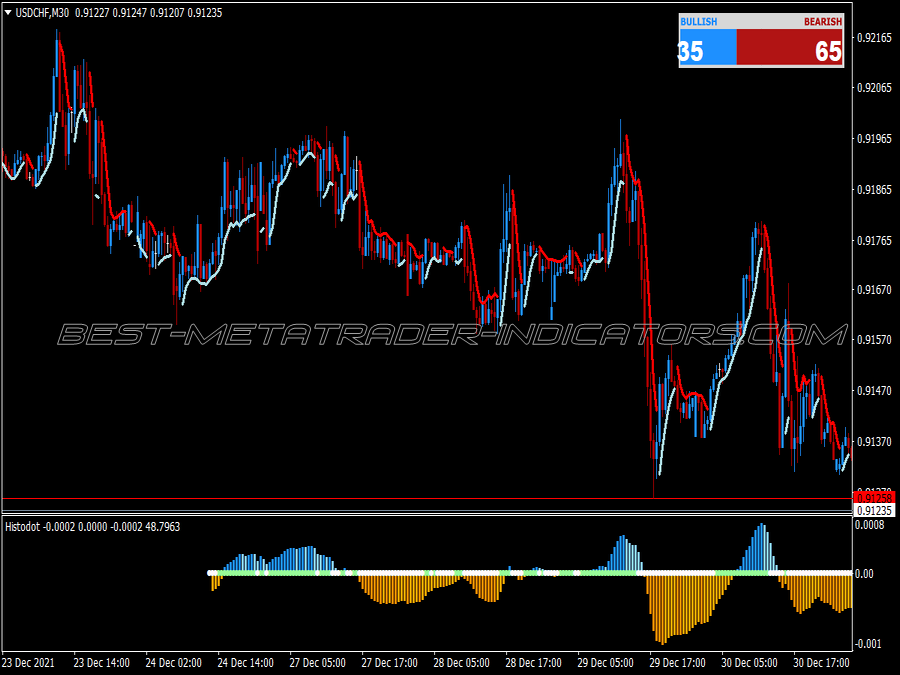Click the blue BULLISH 35 panel
This screenshot has height=675, width=900.
click(707, 47)
